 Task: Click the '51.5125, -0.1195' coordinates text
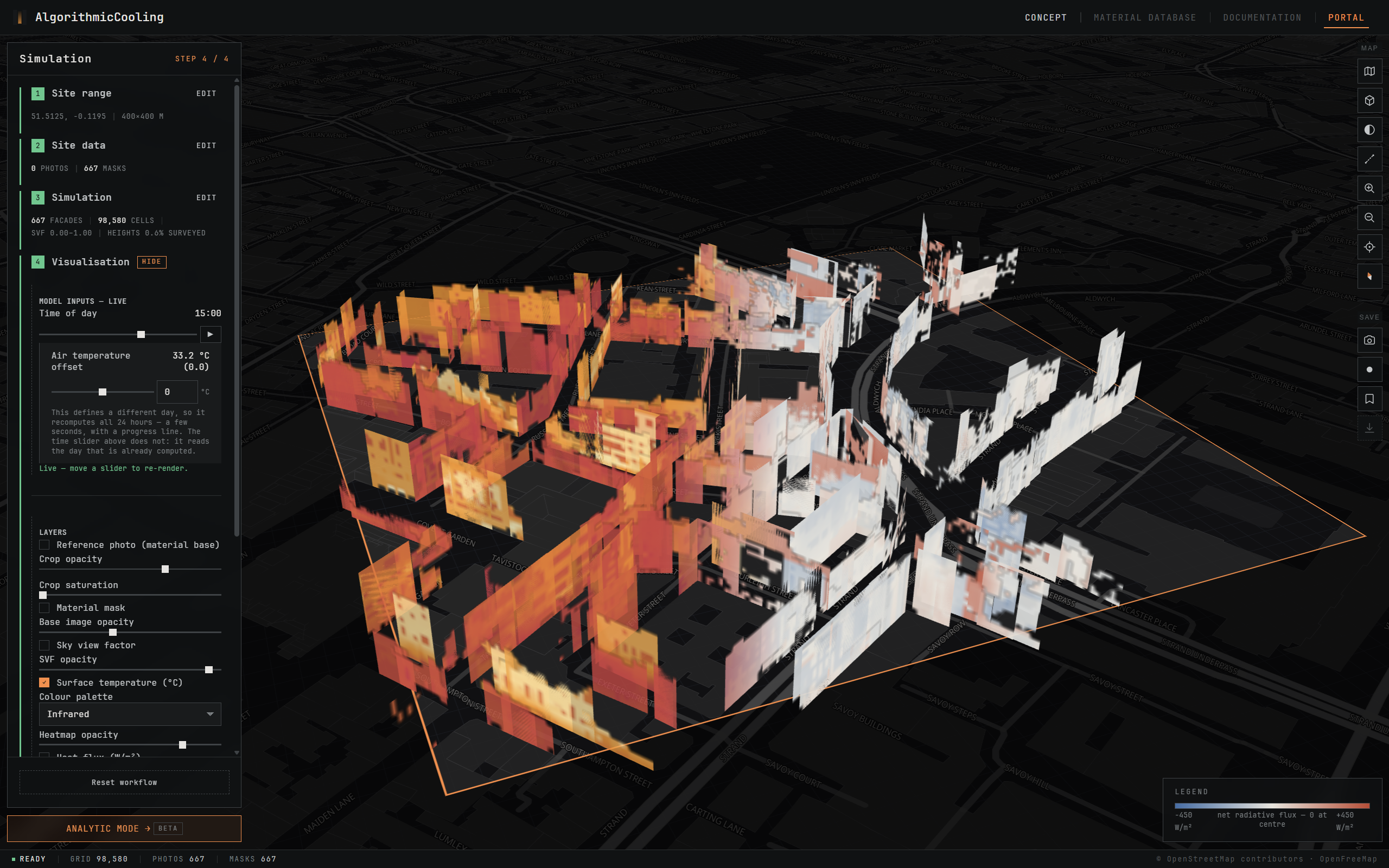(x=68, y=117)
